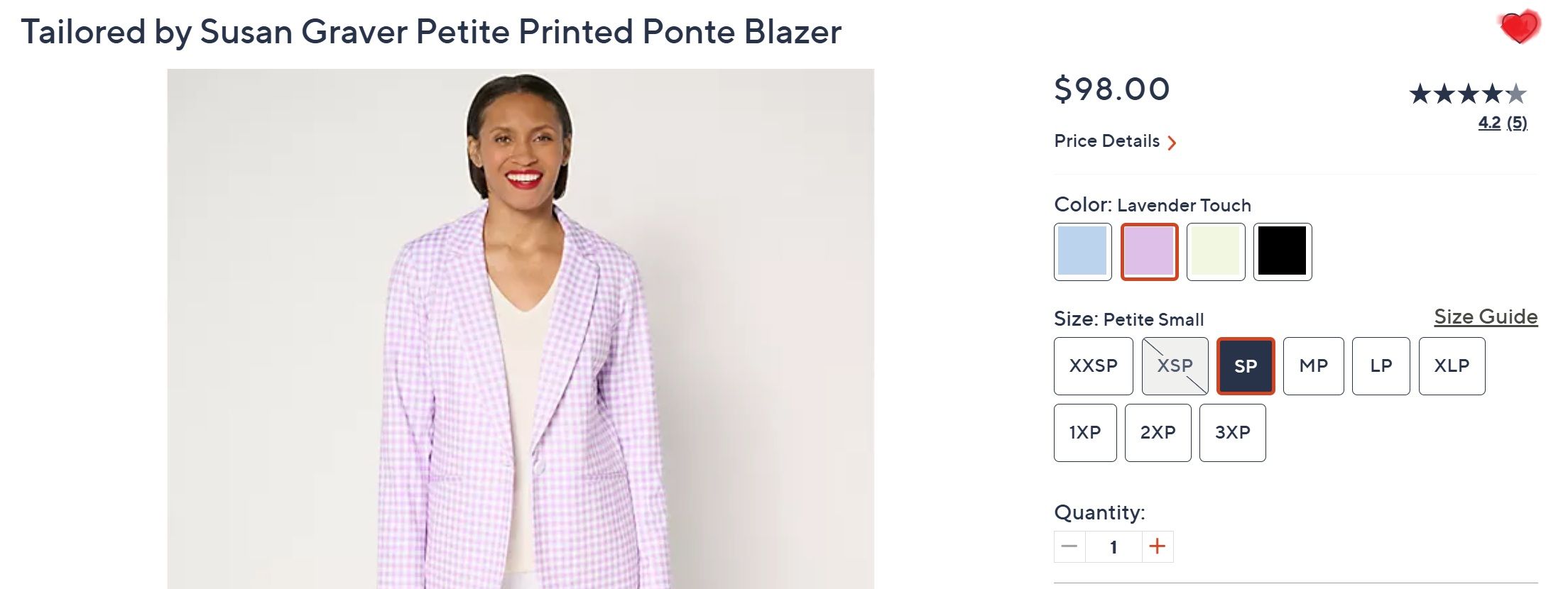
Task: Open the 4.2 (5) reviews link
Action: (1503, 123)
